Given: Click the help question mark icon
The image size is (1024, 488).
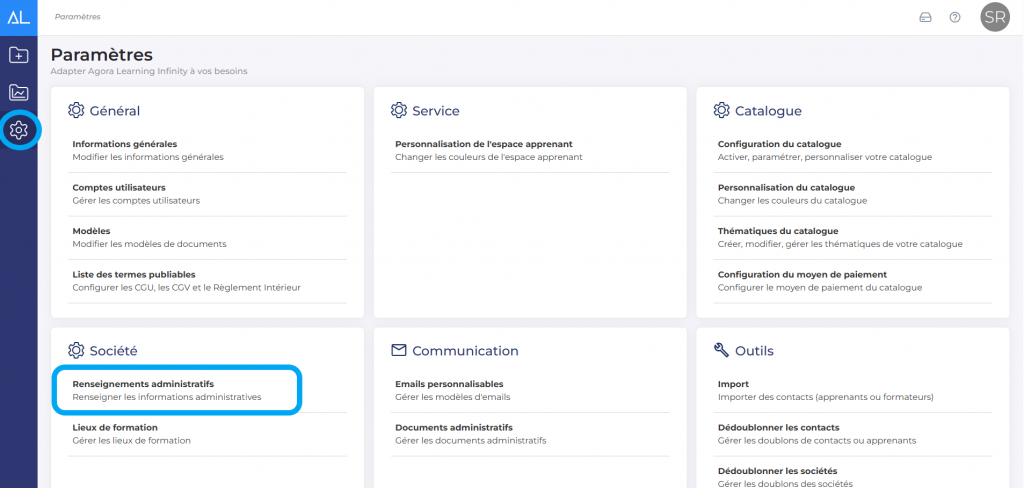Looking at the screenshot, I should (x=955, y=17).
